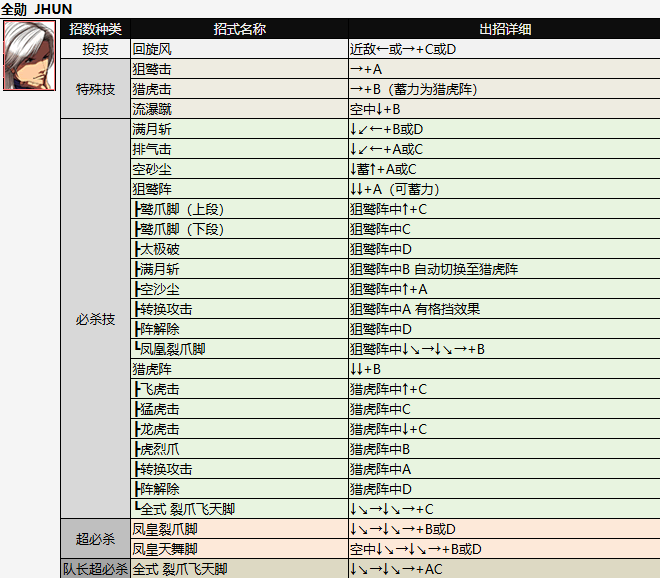Screen dimensions: 660x578
Task: Click the command '↓↙←+A或C'
Action: [386, 149]
